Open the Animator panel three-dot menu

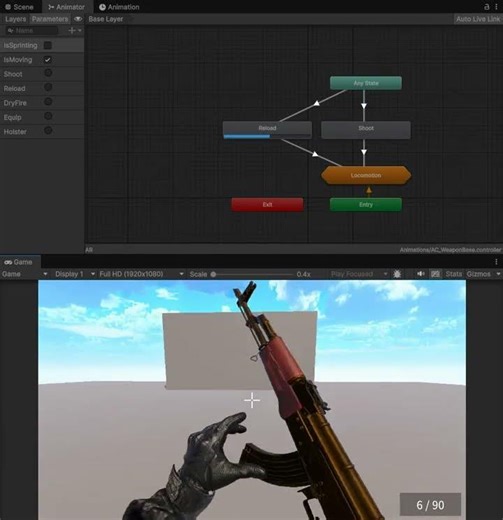496,7
